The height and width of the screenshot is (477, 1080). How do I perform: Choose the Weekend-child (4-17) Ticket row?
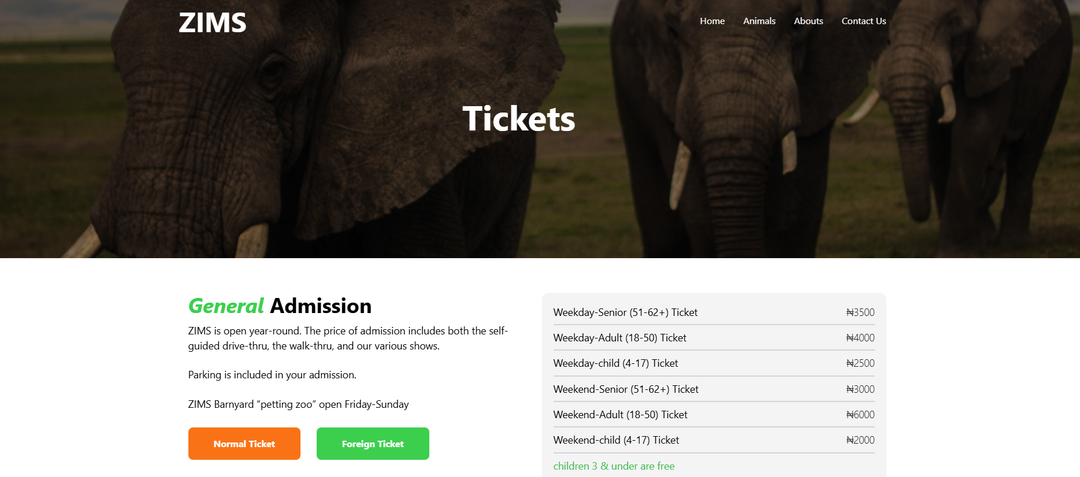coord(714,441)
